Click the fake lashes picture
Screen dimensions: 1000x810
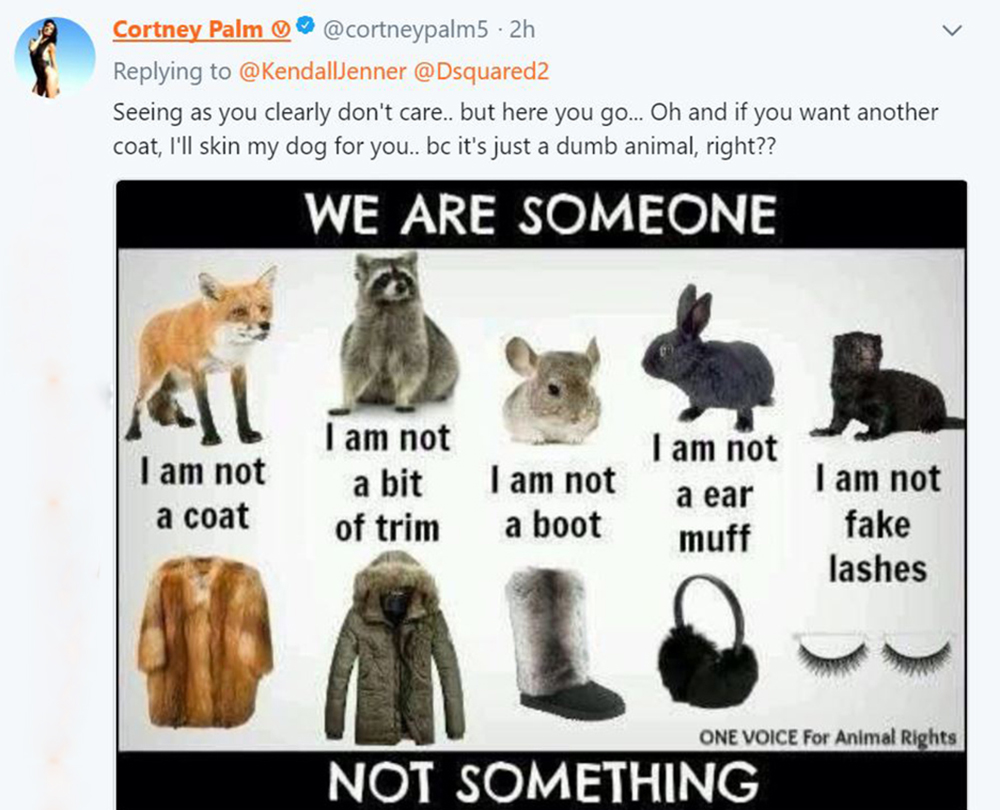coord(874,653)
